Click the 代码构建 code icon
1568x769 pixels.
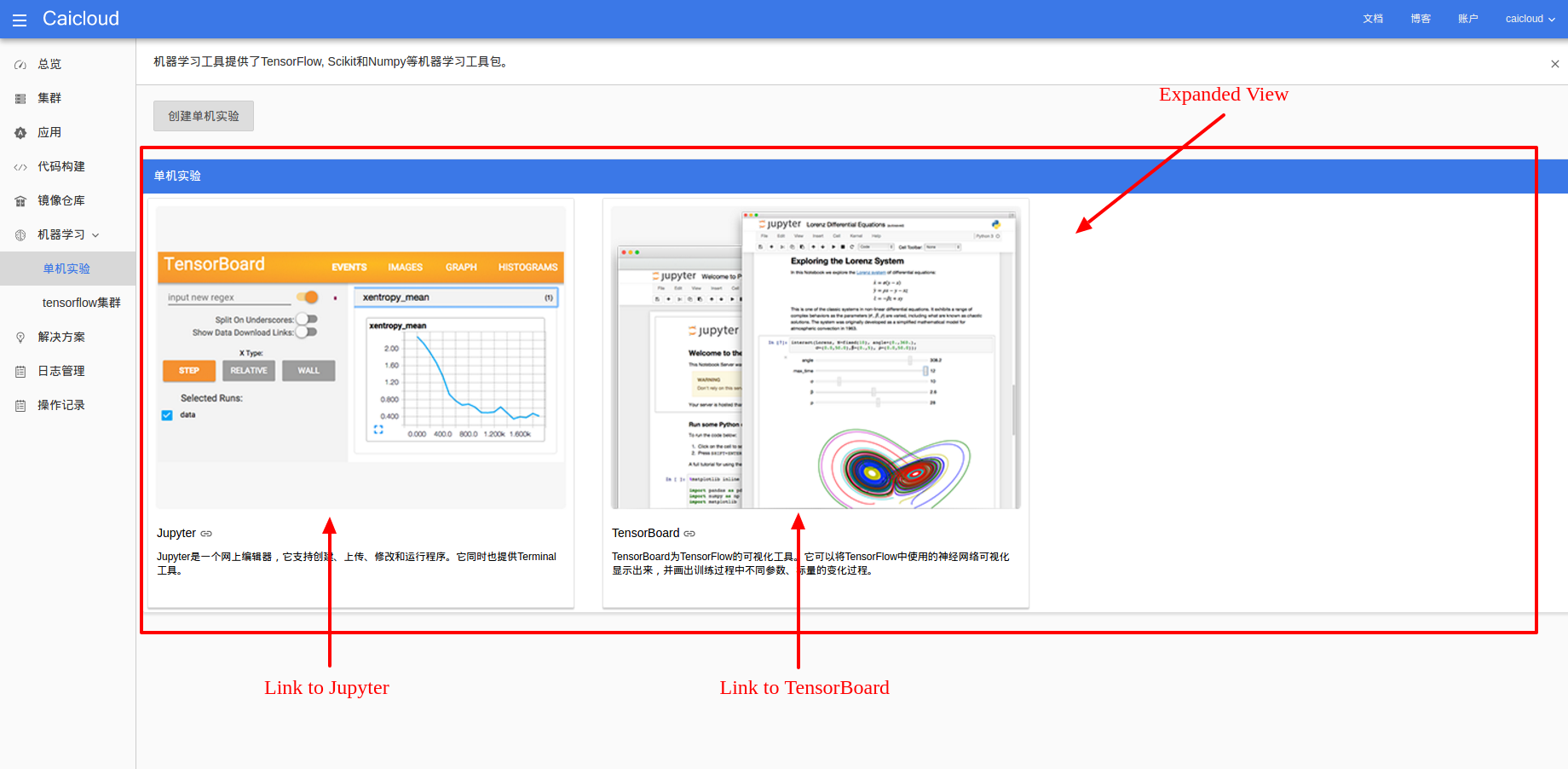[x=20, y=167]
